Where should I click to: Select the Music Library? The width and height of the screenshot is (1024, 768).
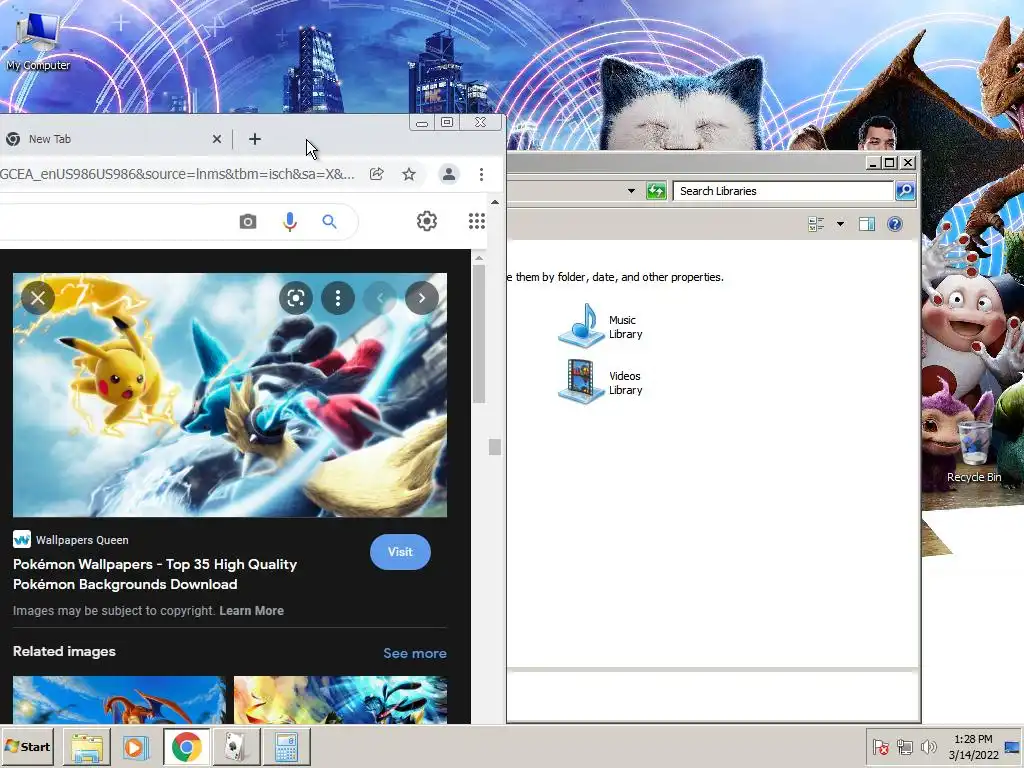click(601, 326)
